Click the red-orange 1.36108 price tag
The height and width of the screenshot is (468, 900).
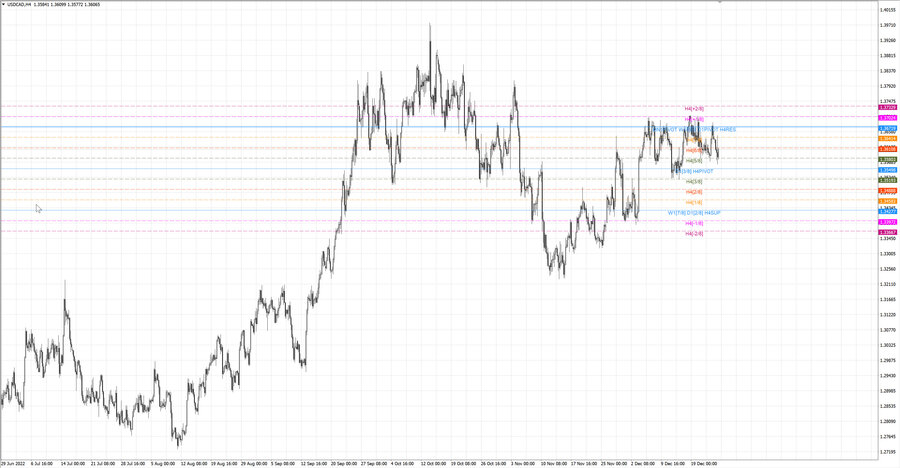888,149
